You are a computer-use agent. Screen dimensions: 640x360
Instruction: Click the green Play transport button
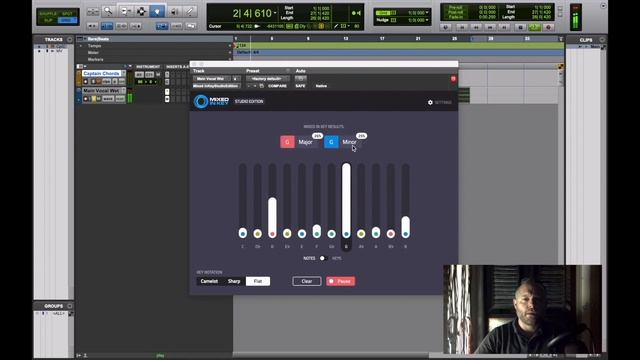click(x=534, y=27)
